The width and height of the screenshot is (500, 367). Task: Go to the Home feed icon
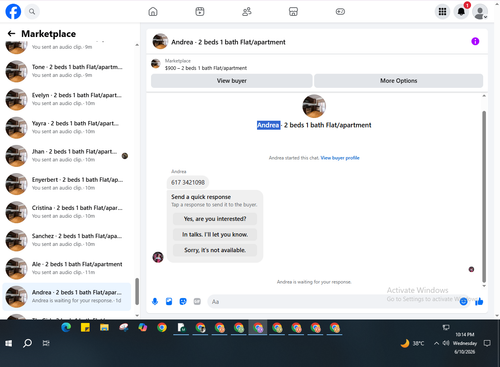pos(153,12)
